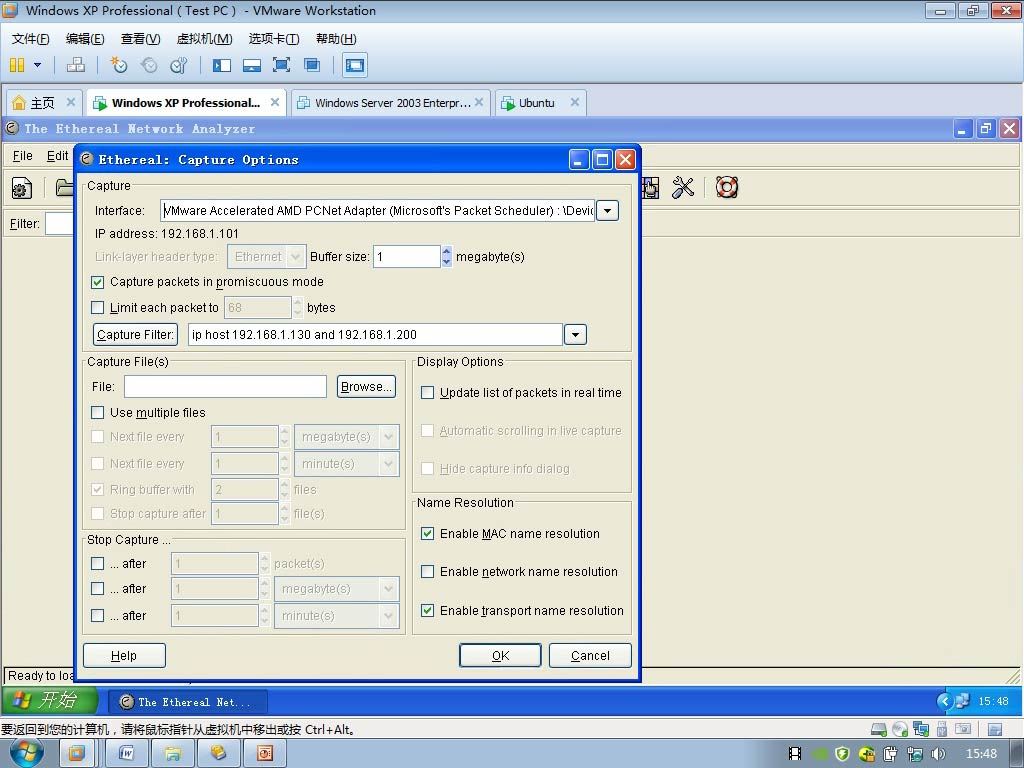Screen dimensions: 1024x768
Task: Enable Update list of packets in real time
Action: point(427,392)
